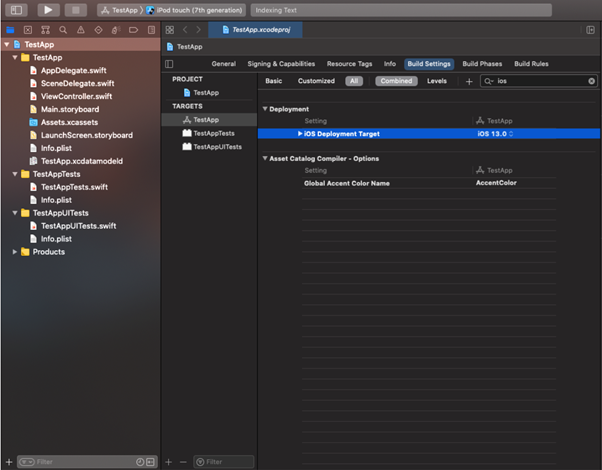
Task: Open the Find navigator magnifier icon
Action: coord(63,30)
